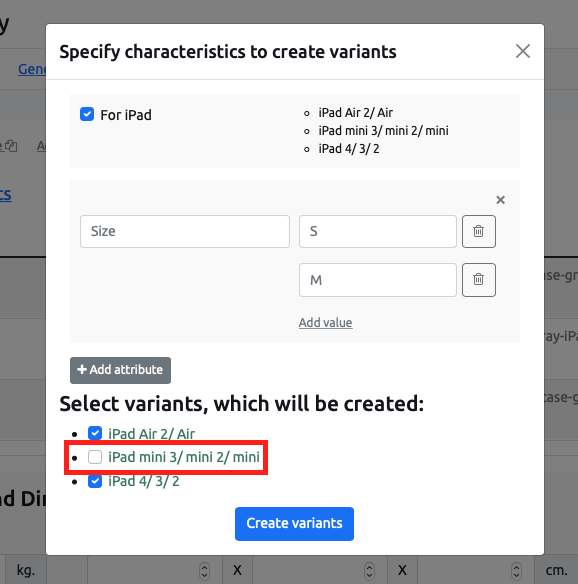Check the iPad mini 3/ mini 2/ mini variant
Image resolution: width=578 pixels, height=584 pixels.
[x=95, y=457]
